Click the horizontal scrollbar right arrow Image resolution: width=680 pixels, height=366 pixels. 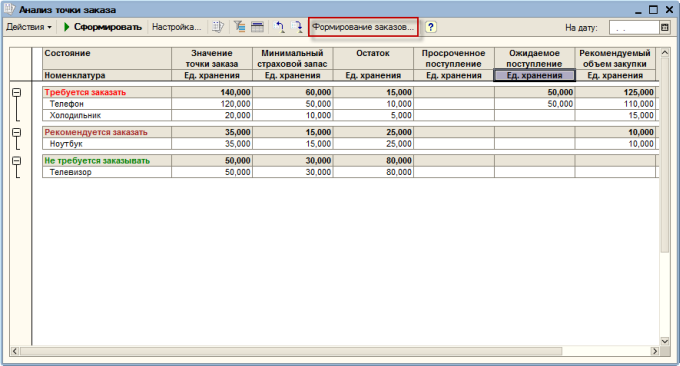(x=655, y=351)
